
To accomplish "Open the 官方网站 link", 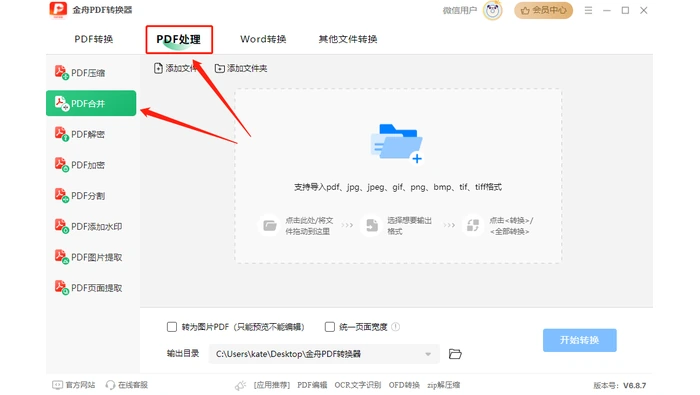I will [x=74, y=385].
